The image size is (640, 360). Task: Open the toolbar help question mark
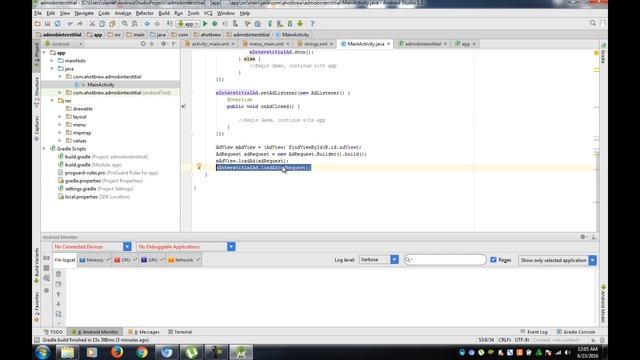coord(312,24)
